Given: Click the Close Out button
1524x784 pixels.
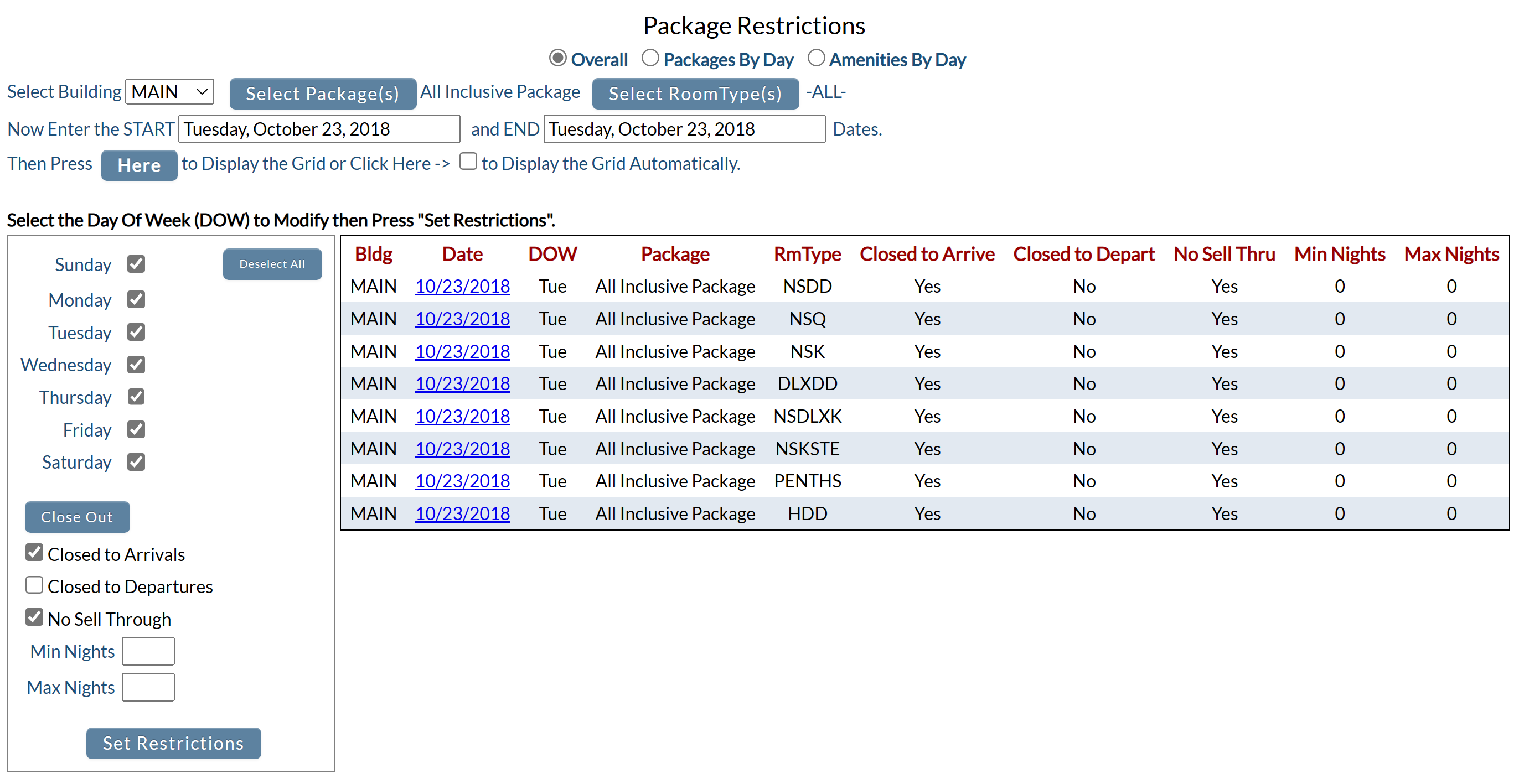Looking at the screenshot, I should pyautogui.click(x=77, y=517).
